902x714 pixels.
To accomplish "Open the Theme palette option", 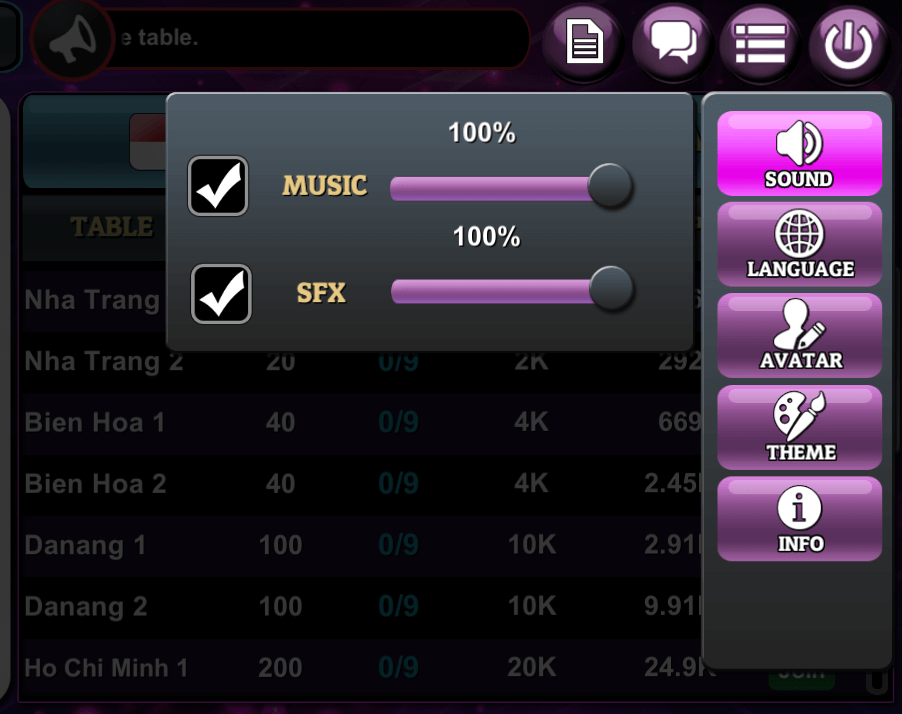I will [799, 427].
